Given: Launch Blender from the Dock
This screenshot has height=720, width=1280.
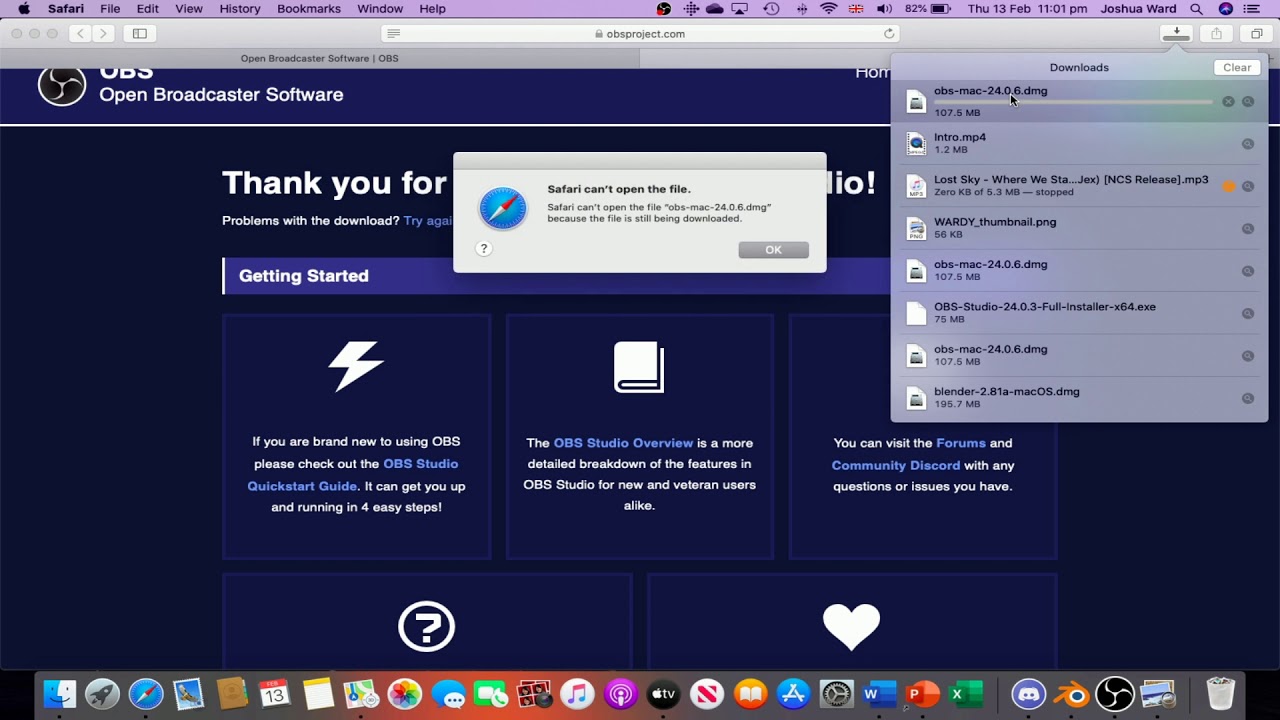Looking at the screenshot, I should click(1072, 693).
